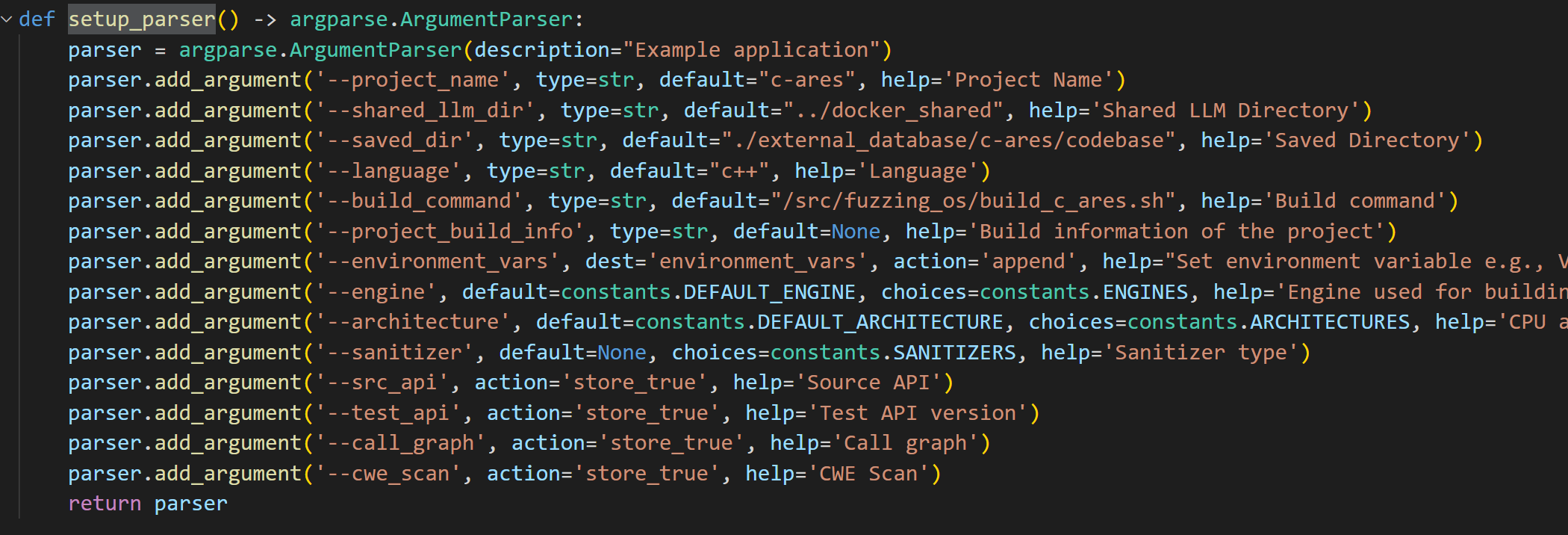Select the '--shared_llm_dir' argument string

(x=425, y=111)
